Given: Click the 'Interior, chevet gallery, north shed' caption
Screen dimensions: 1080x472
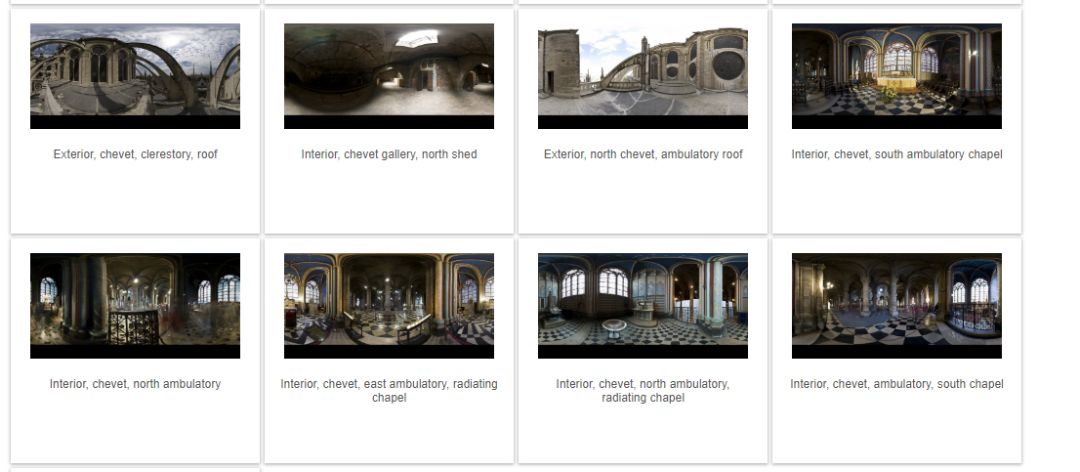Looking at the screenshot, I should pyautogui.click(x=388, y=154).
